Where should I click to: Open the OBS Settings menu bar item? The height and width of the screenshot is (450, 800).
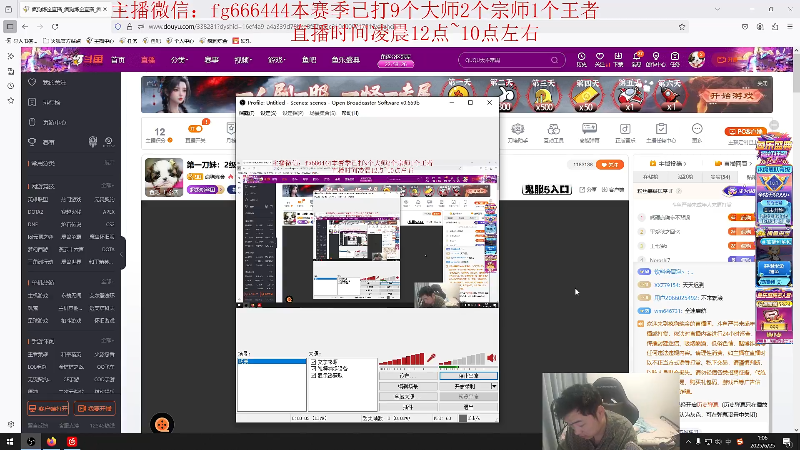click(268, 113)
